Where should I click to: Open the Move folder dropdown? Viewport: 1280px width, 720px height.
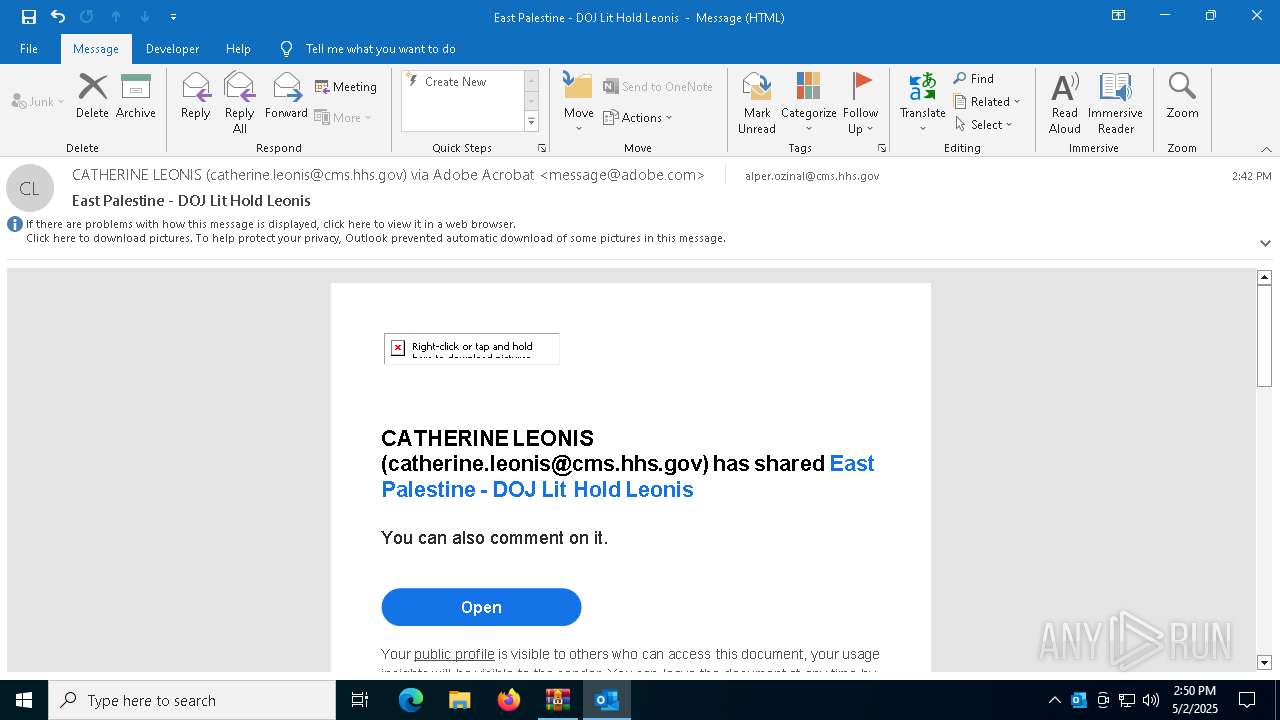click(579, 103)
